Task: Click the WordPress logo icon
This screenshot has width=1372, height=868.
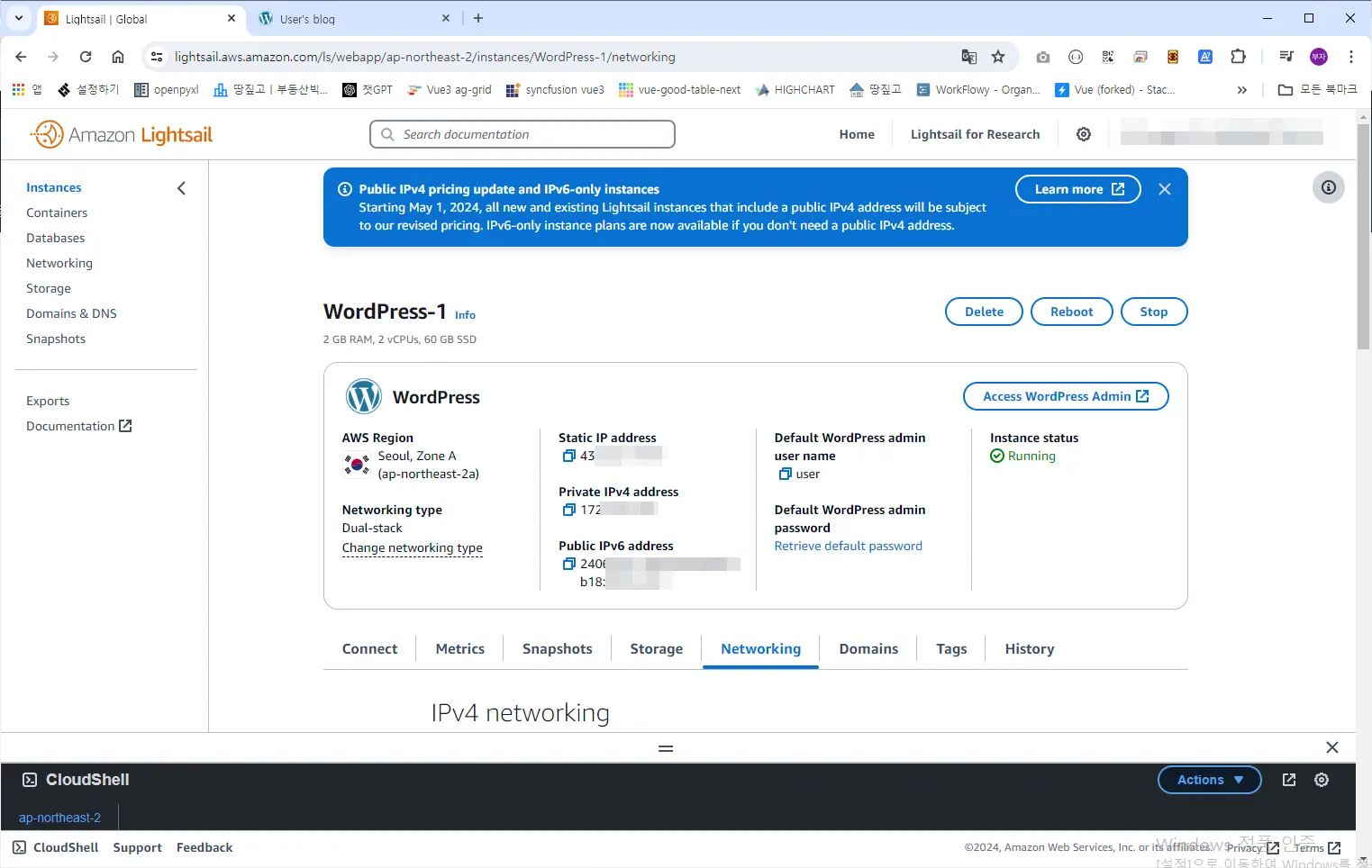Action: pyautogui.click(x=364, y=396)
